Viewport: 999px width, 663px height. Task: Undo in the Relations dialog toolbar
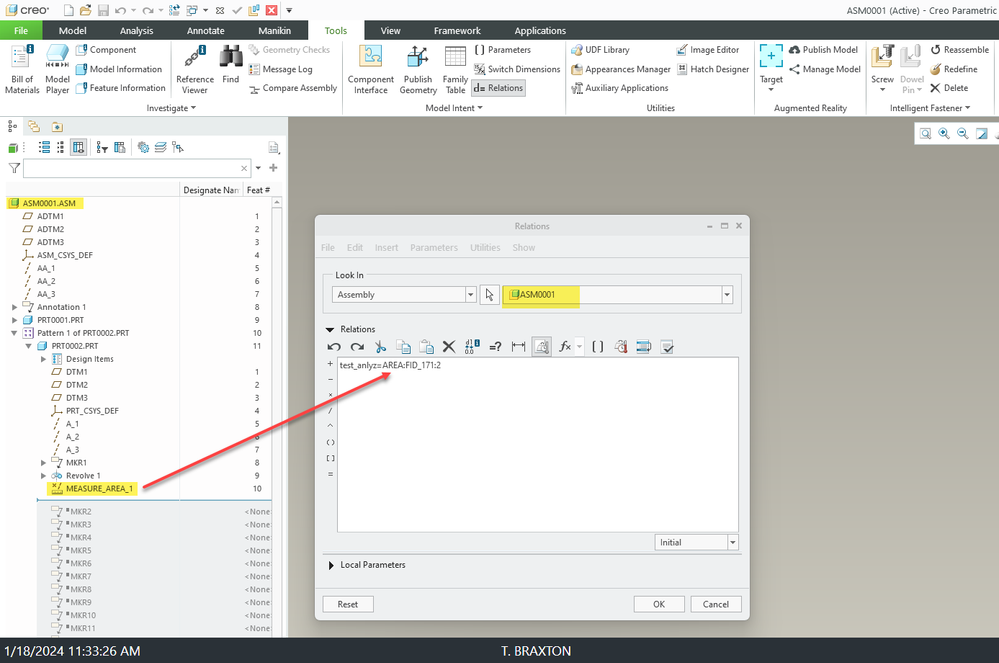pos(334,346)
